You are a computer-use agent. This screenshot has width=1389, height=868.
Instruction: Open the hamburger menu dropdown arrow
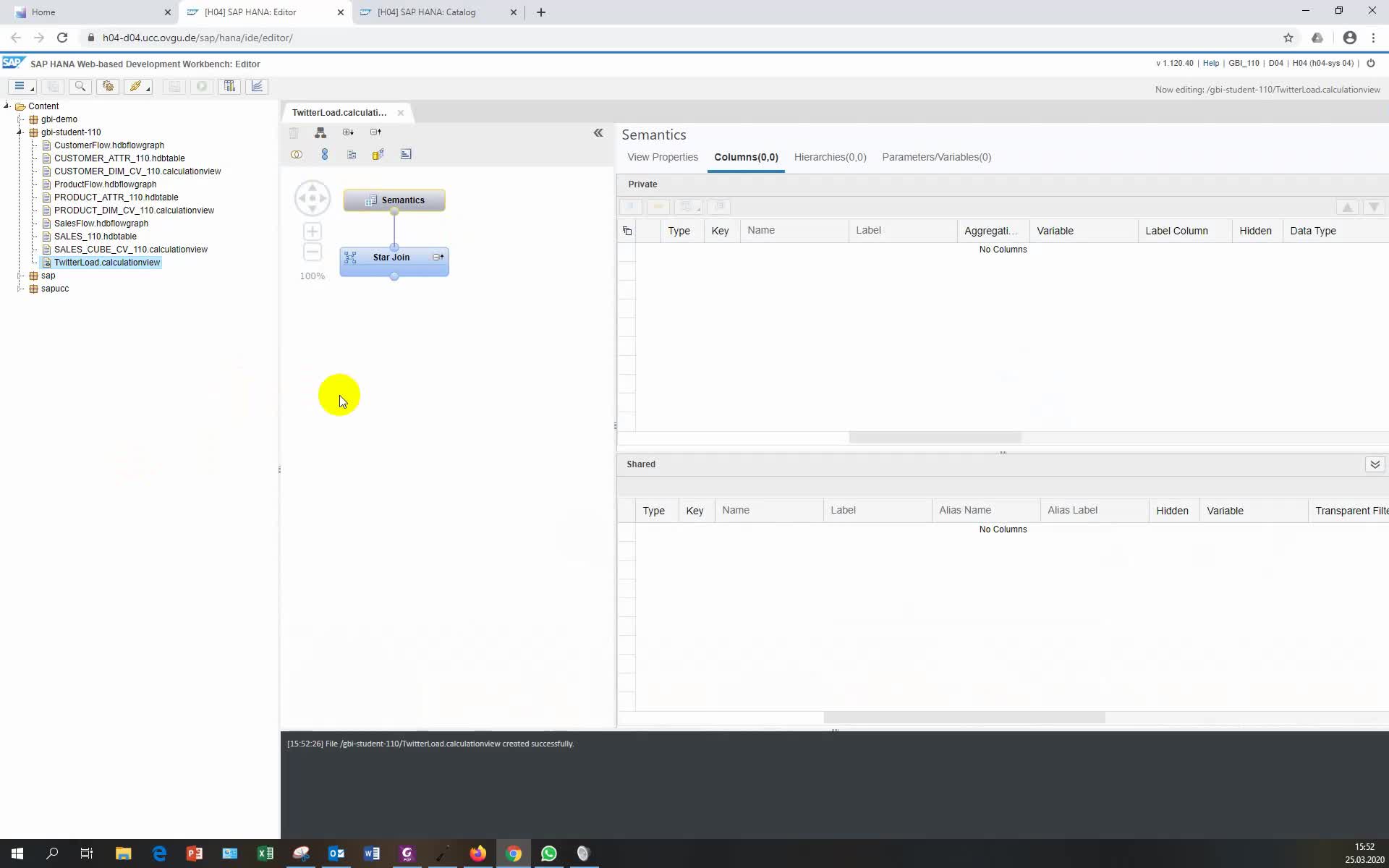tap(32, 89)
